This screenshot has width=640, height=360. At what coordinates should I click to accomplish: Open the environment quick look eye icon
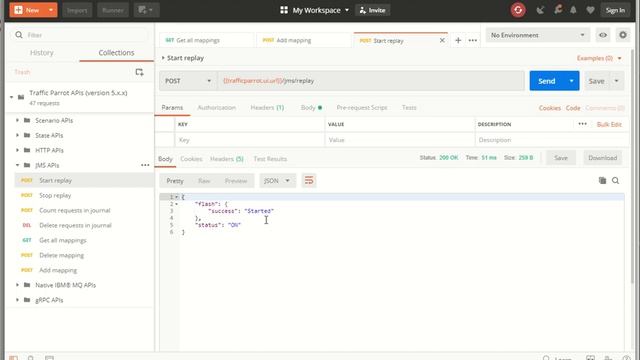pyautogui.click(x=603, y=35)
